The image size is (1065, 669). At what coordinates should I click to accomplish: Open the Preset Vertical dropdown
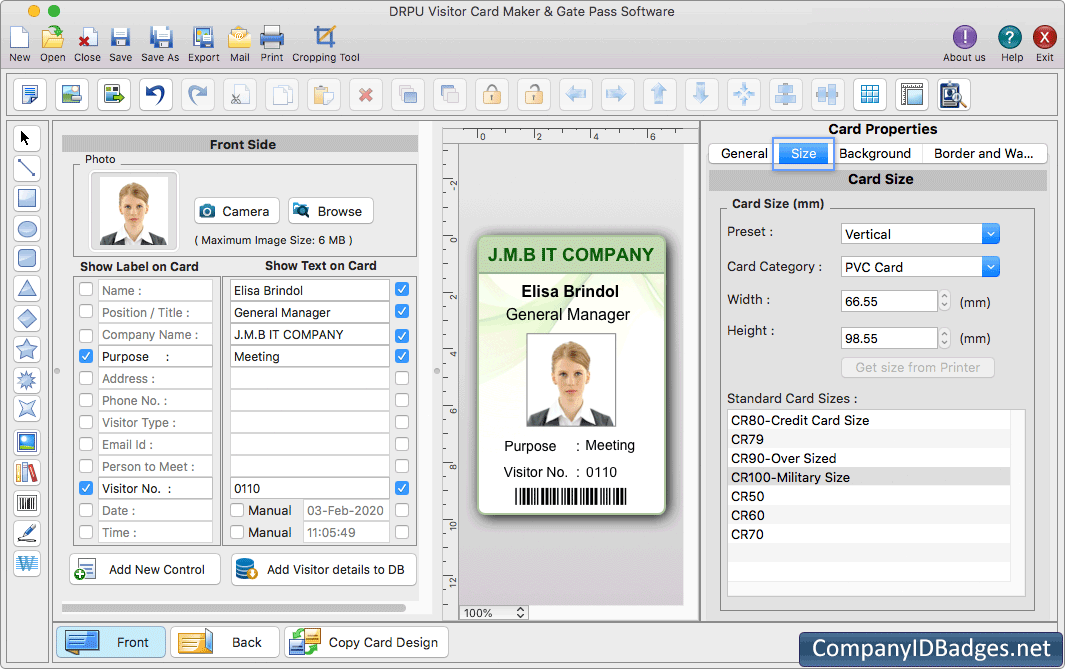990,234
